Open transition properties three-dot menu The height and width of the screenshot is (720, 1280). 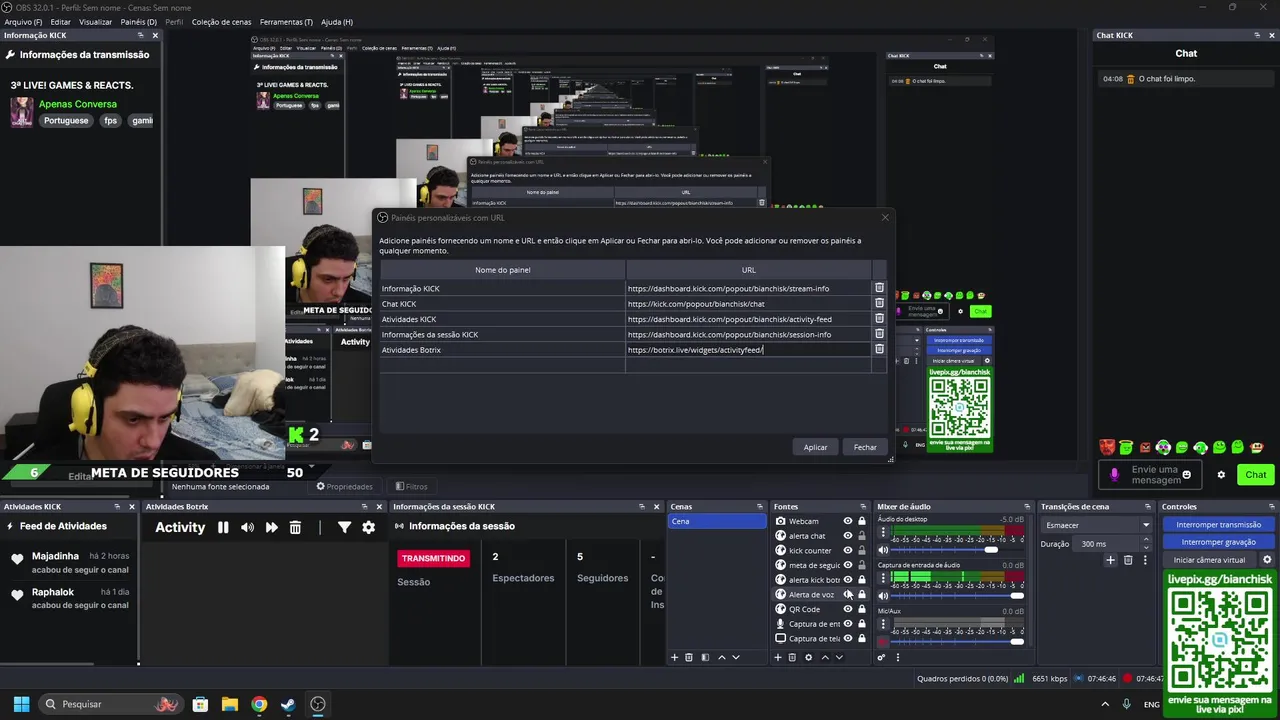(1145, 560)
